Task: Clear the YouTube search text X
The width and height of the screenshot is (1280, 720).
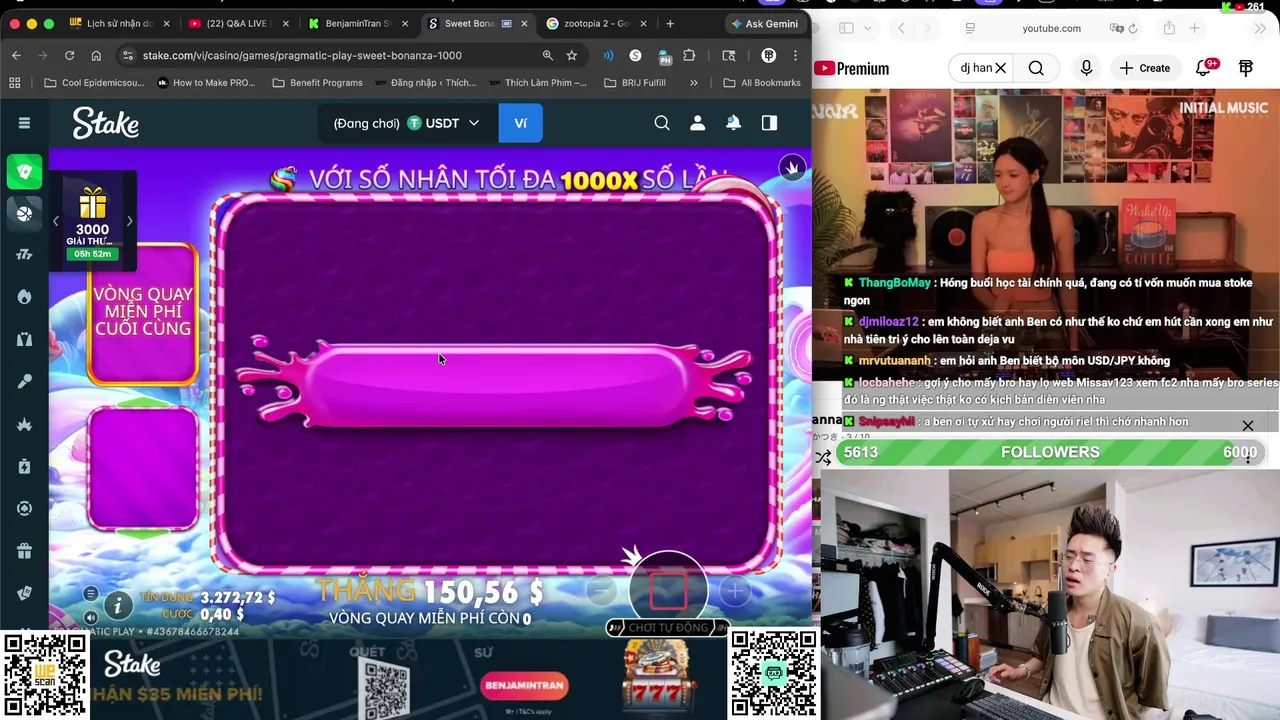Action: click(1000, 68)
